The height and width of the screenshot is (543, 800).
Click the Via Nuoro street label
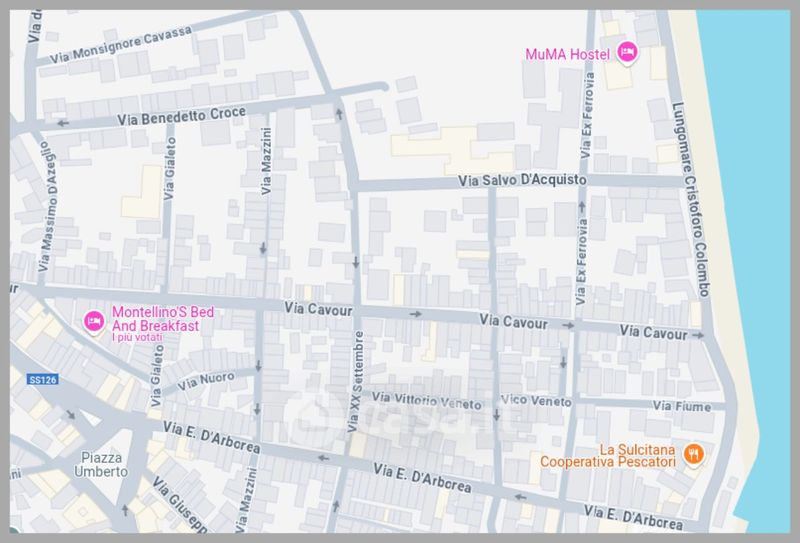click(206, 381)
